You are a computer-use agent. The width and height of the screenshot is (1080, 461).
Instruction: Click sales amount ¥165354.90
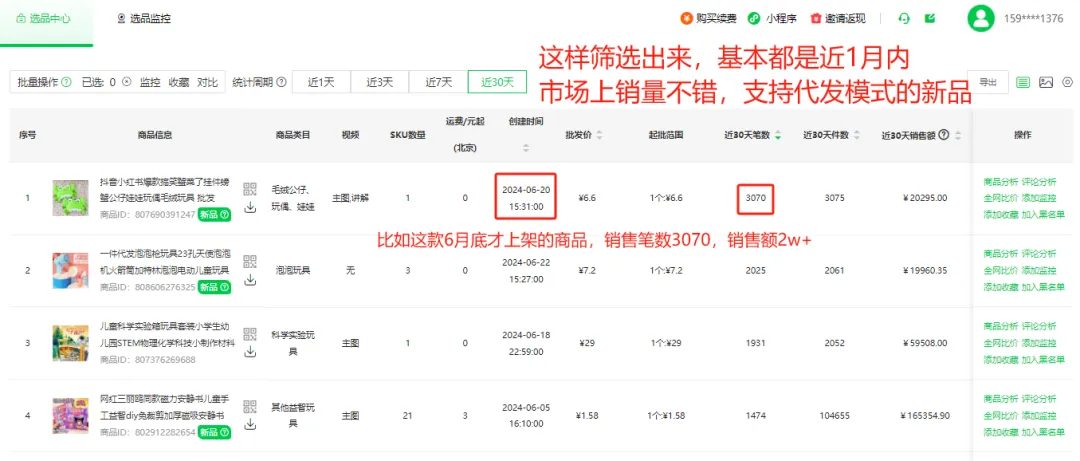pyautogui.click(x=925, y=416)
